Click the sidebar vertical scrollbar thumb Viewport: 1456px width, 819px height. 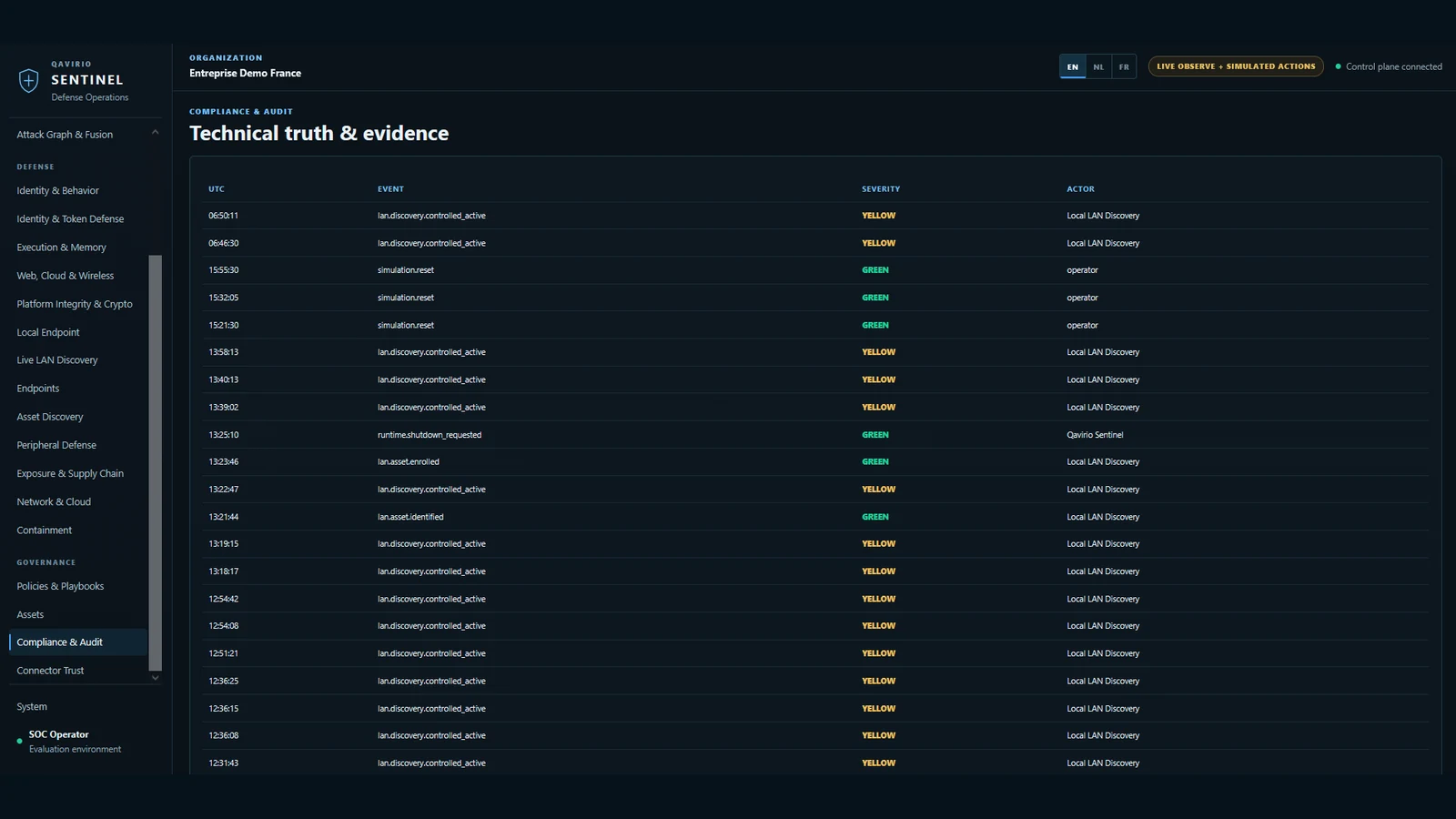155,462
